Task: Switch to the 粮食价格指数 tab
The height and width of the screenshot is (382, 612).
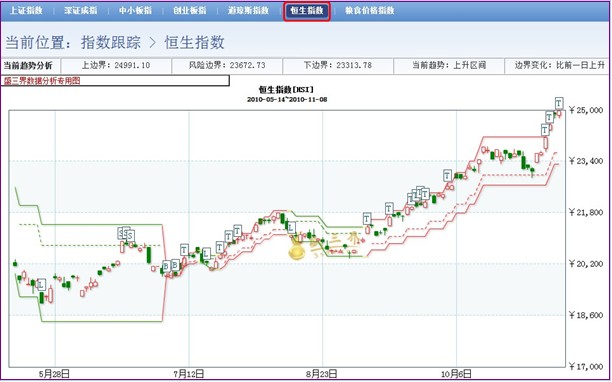Action: (x=370, y=11)
